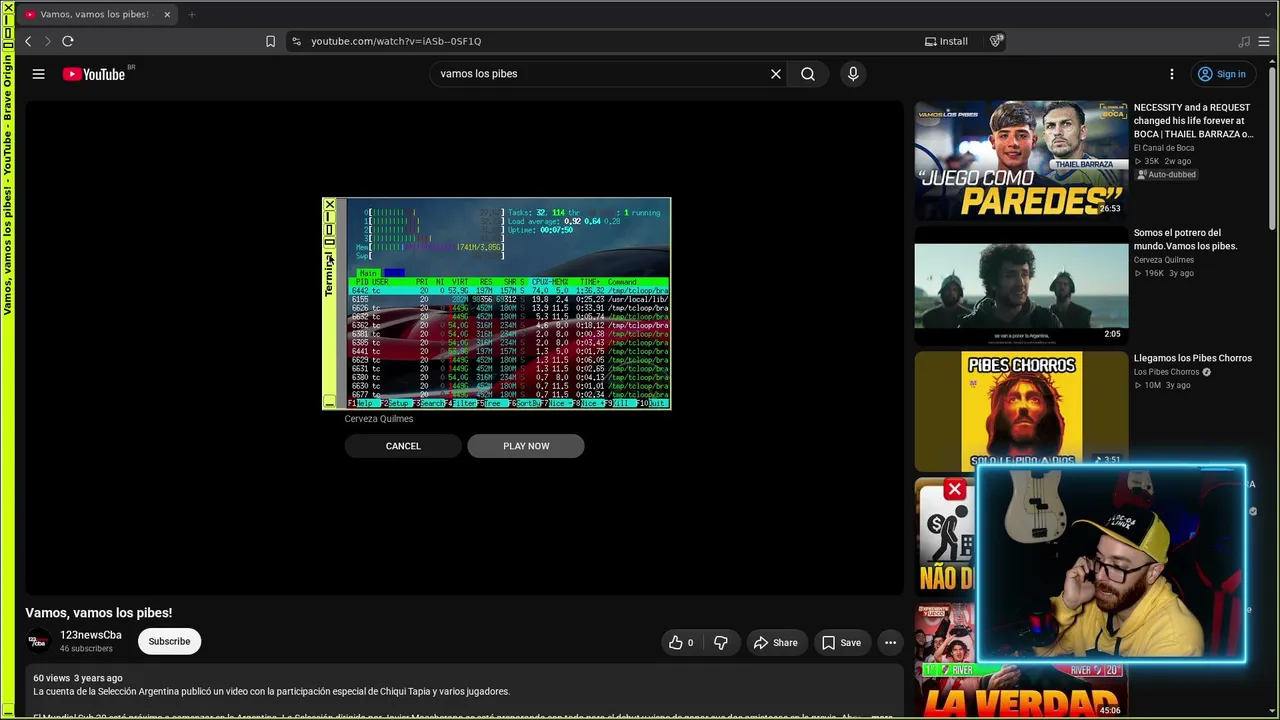Bookmark this page

point(270,41)
